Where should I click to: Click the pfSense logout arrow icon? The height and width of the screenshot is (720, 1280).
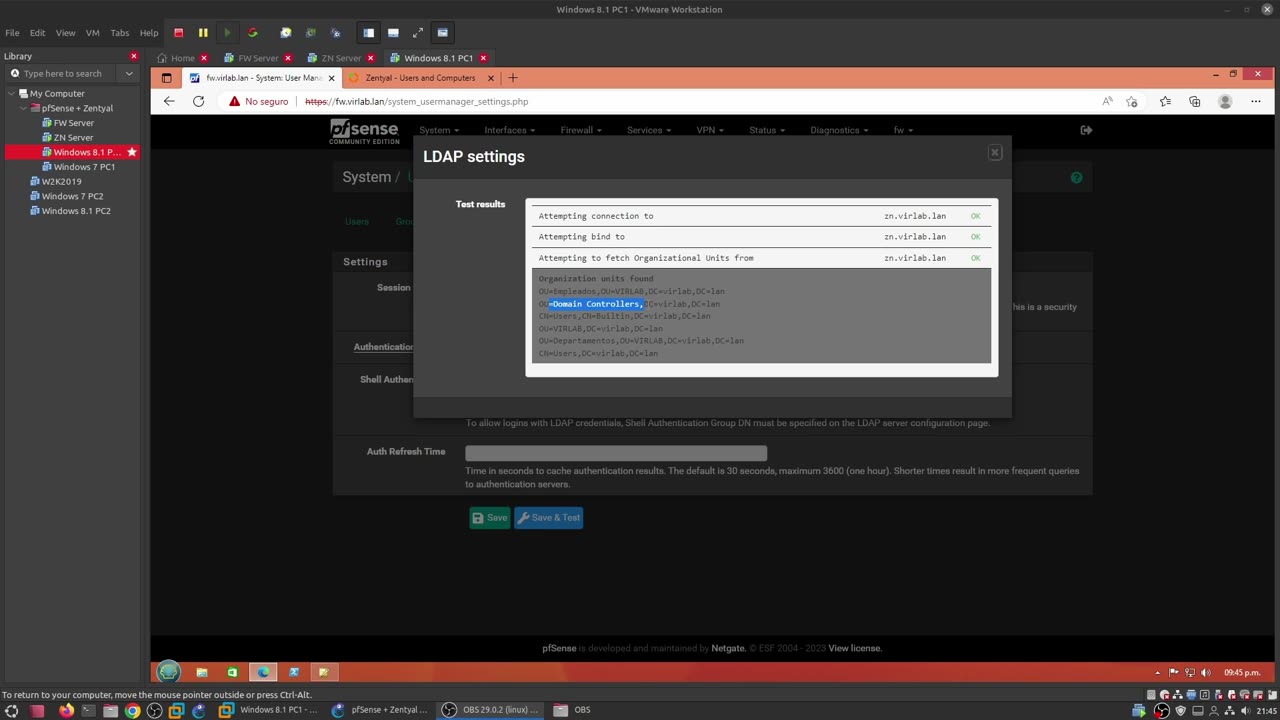[x=1086, y=130]
